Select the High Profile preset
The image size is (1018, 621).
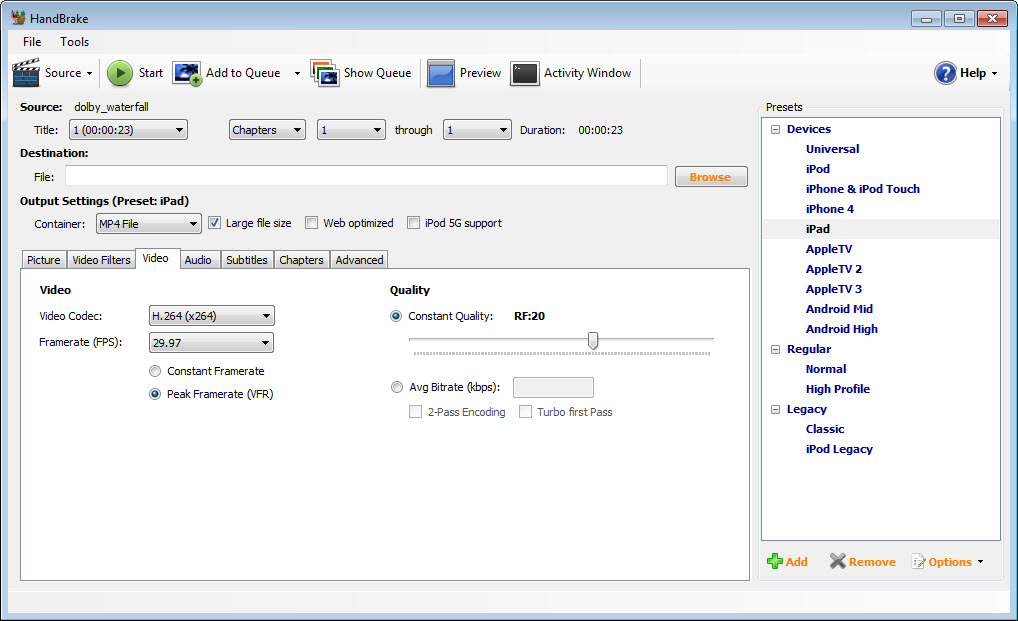[838, 389]
